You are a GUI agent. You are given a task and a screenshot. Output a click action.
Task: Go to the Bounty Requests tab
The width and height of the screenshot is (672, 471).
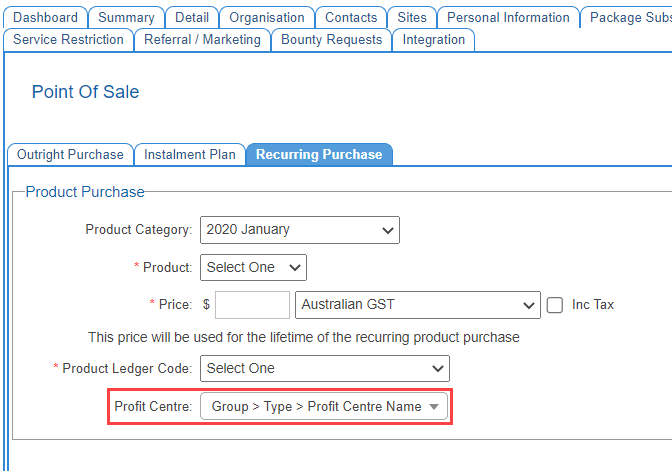[x=331, y=40]
